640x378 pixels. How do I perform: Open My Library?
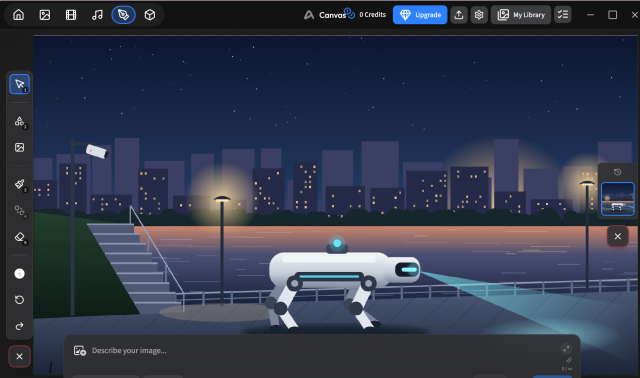(521, 15)
